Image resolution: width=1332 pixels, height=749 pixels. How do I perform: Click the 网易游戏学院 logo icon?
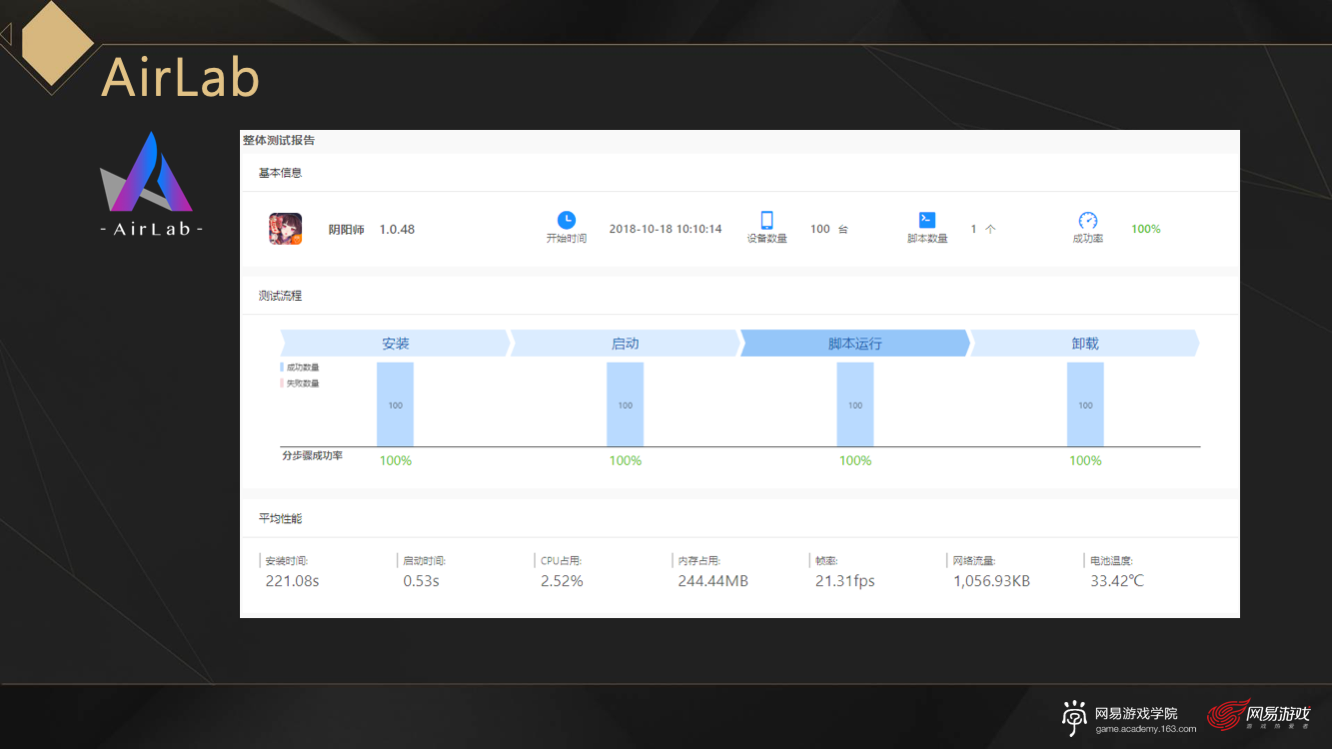pos(1075,718)
